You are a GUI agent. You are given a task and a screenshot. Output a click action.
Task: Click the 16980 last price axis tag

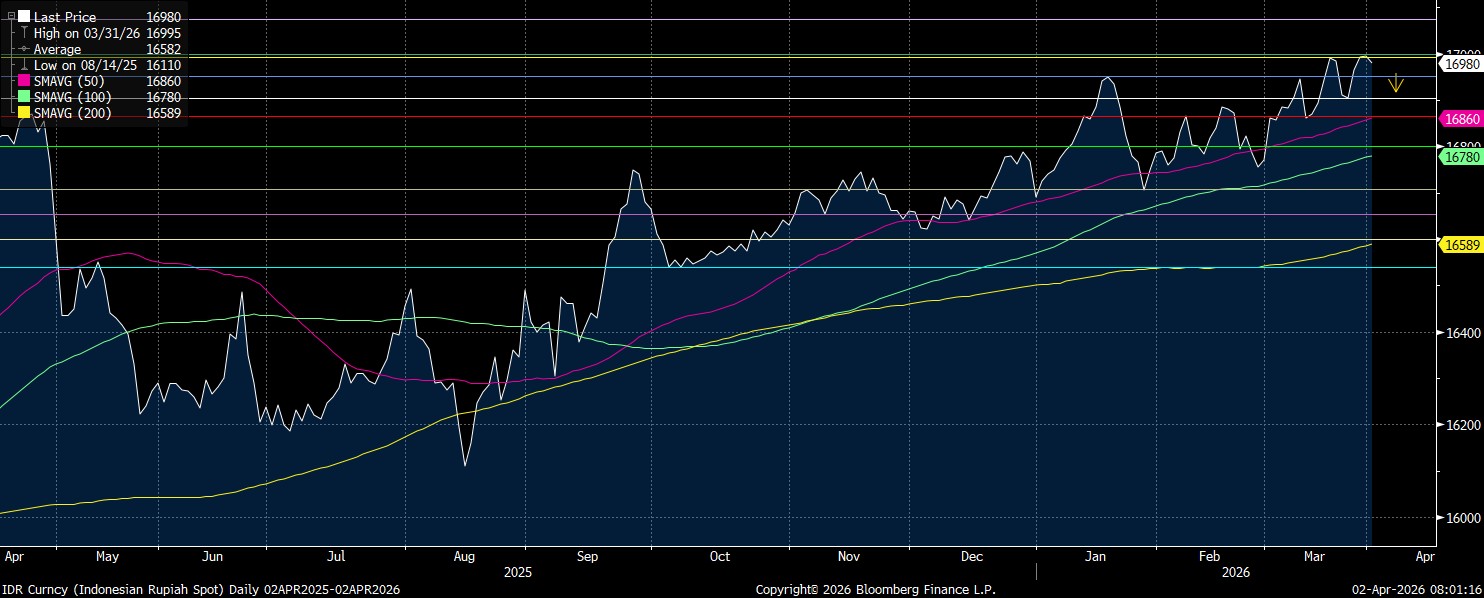[x=1459, y=63]
